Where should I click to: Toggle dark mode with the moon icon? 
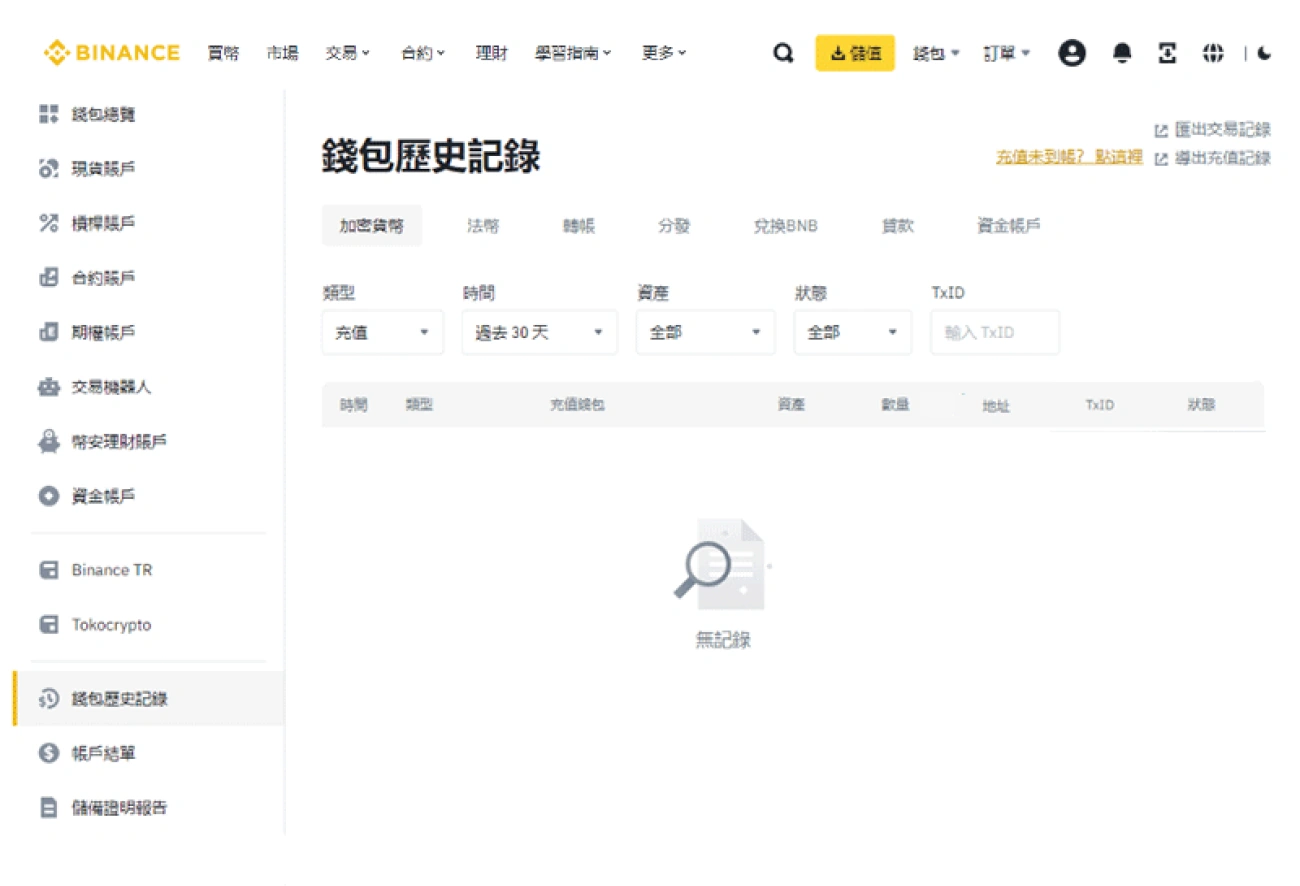coord(1264,53)
